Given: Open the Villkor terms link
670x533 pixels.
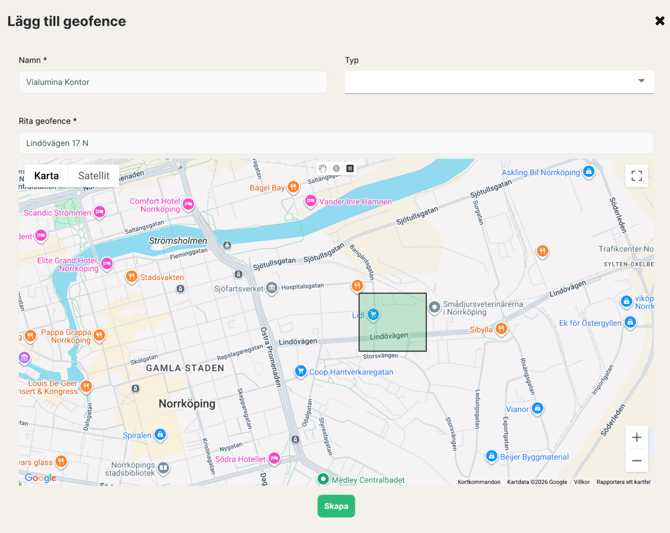Looking at the screenshot, I should [x=581, y=482].
